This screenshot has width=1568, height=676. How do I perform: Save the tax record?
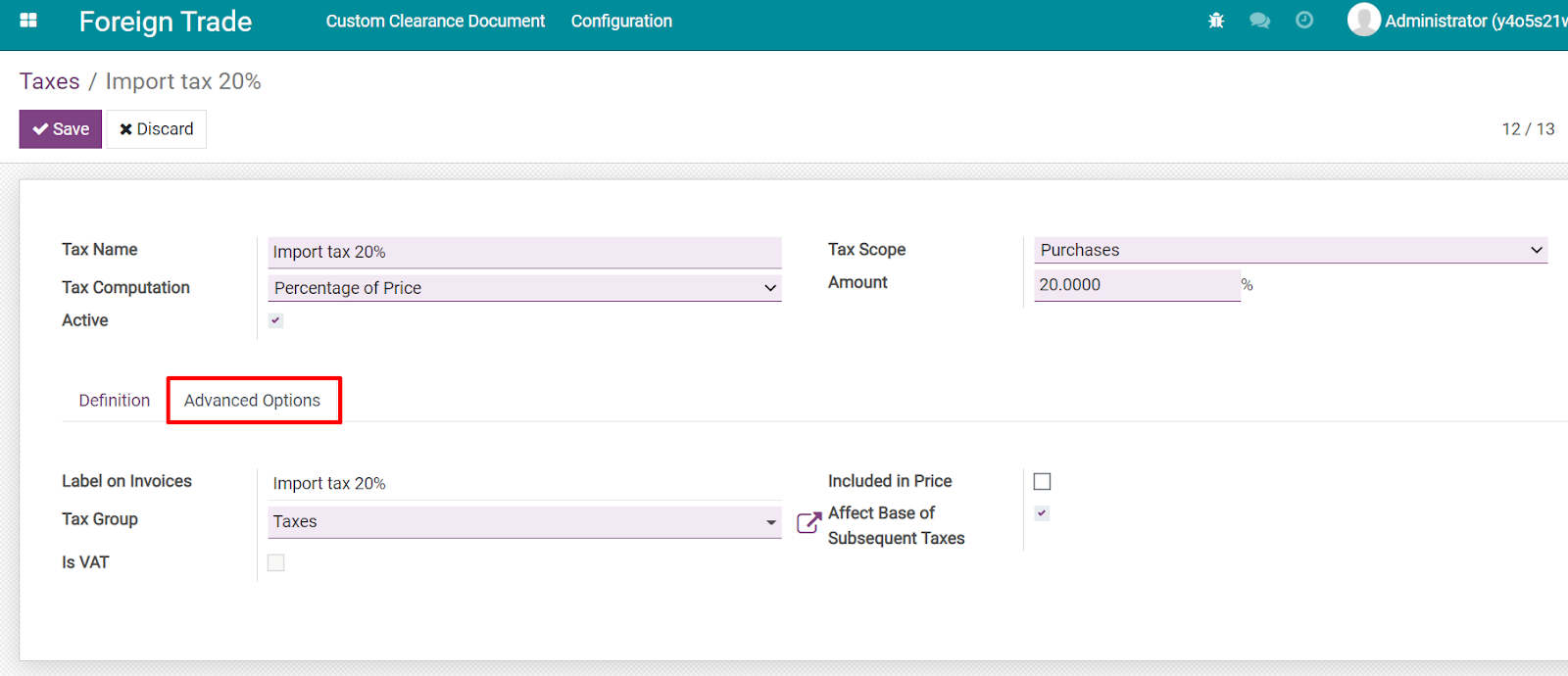click(61, 129)
